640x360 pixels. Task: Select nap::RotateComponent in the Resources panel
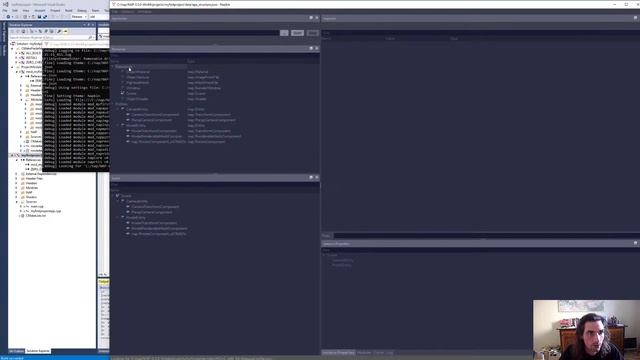pyautogui.click(x=159, y=142)
